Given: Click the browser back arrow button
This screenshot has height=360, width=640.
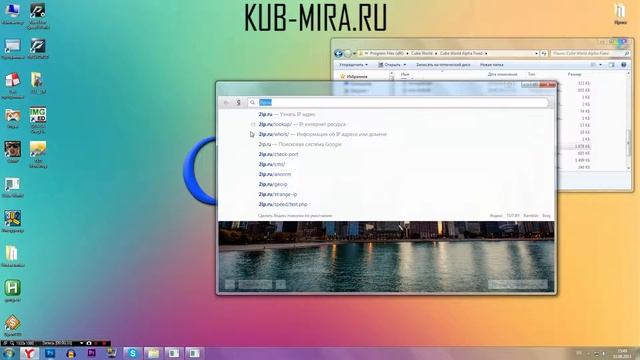Looking at the screenshot, I should click(x=226, y=102).
